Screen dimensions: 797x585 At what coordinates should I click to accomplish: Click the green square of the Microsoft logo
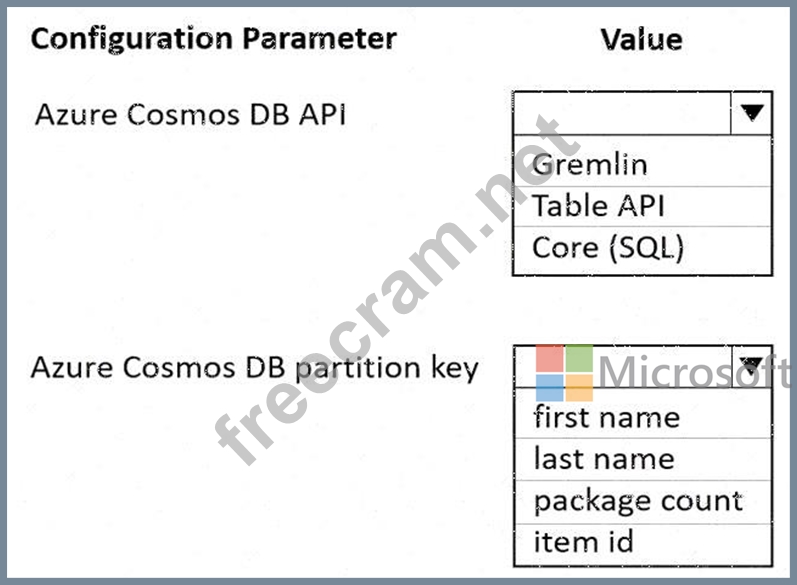coord(579,358)
